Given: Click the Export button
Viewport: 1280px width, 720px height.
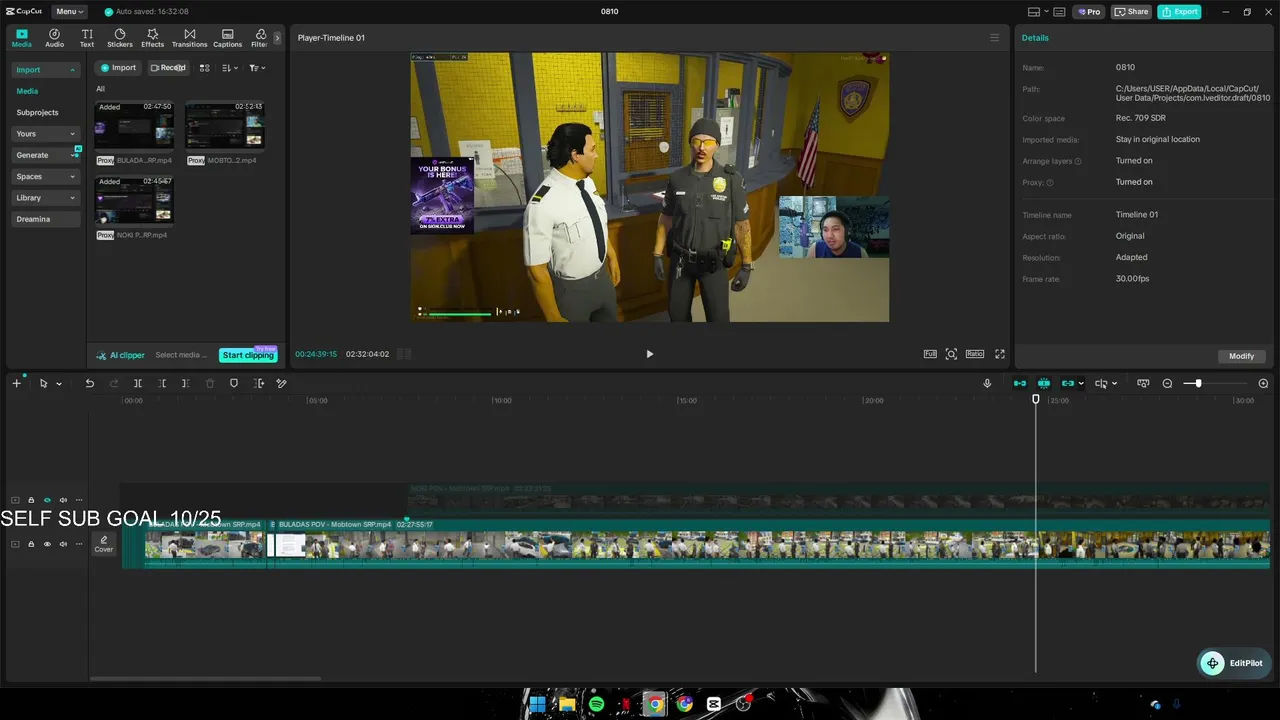Looking at the screenshot, I should coord(1179,12).
